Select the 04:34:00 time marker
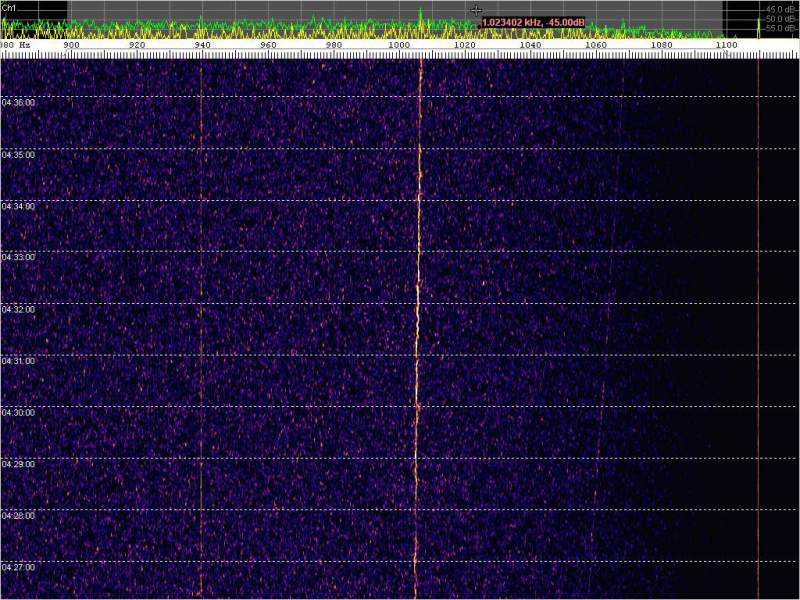Image resolution: width=800 pixels, height=600 pixels. point(19,206)
